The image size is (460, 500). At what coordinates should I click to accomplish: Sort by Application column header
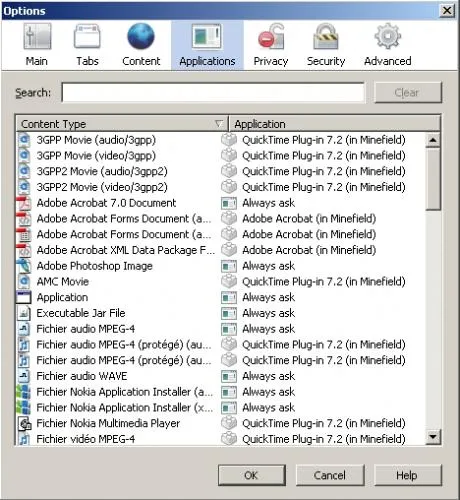[334, 124]
